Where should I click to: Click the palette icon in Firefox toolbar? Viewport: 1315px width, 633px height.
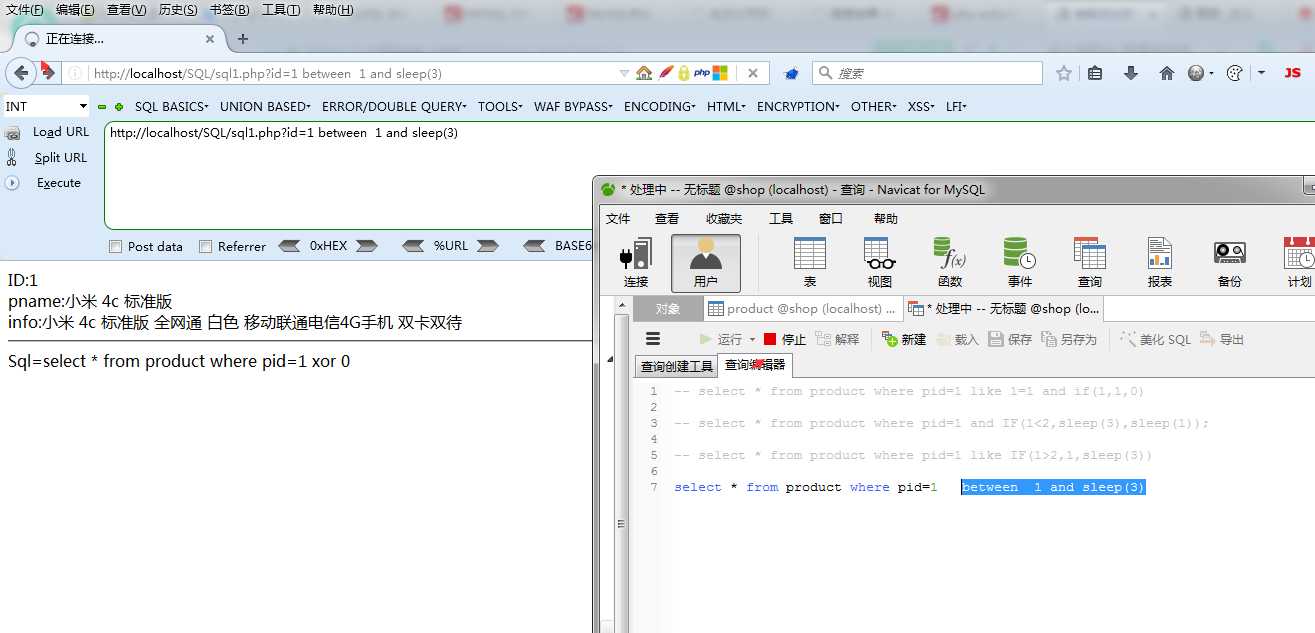click(x=1234, y=73)
